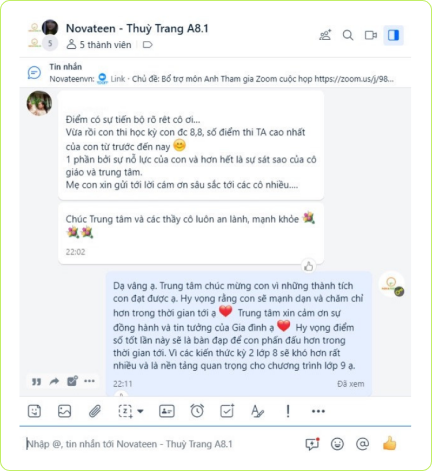The width and height of the screenshot is (432, 471).
Task: Start a video call
Action: (x=371, y=35)
